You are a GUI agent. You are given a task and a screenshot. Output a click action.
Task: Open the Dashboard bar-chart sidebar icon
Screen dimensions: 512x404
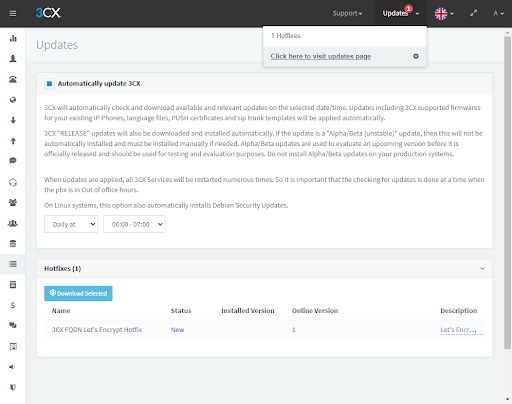(13, 38)
